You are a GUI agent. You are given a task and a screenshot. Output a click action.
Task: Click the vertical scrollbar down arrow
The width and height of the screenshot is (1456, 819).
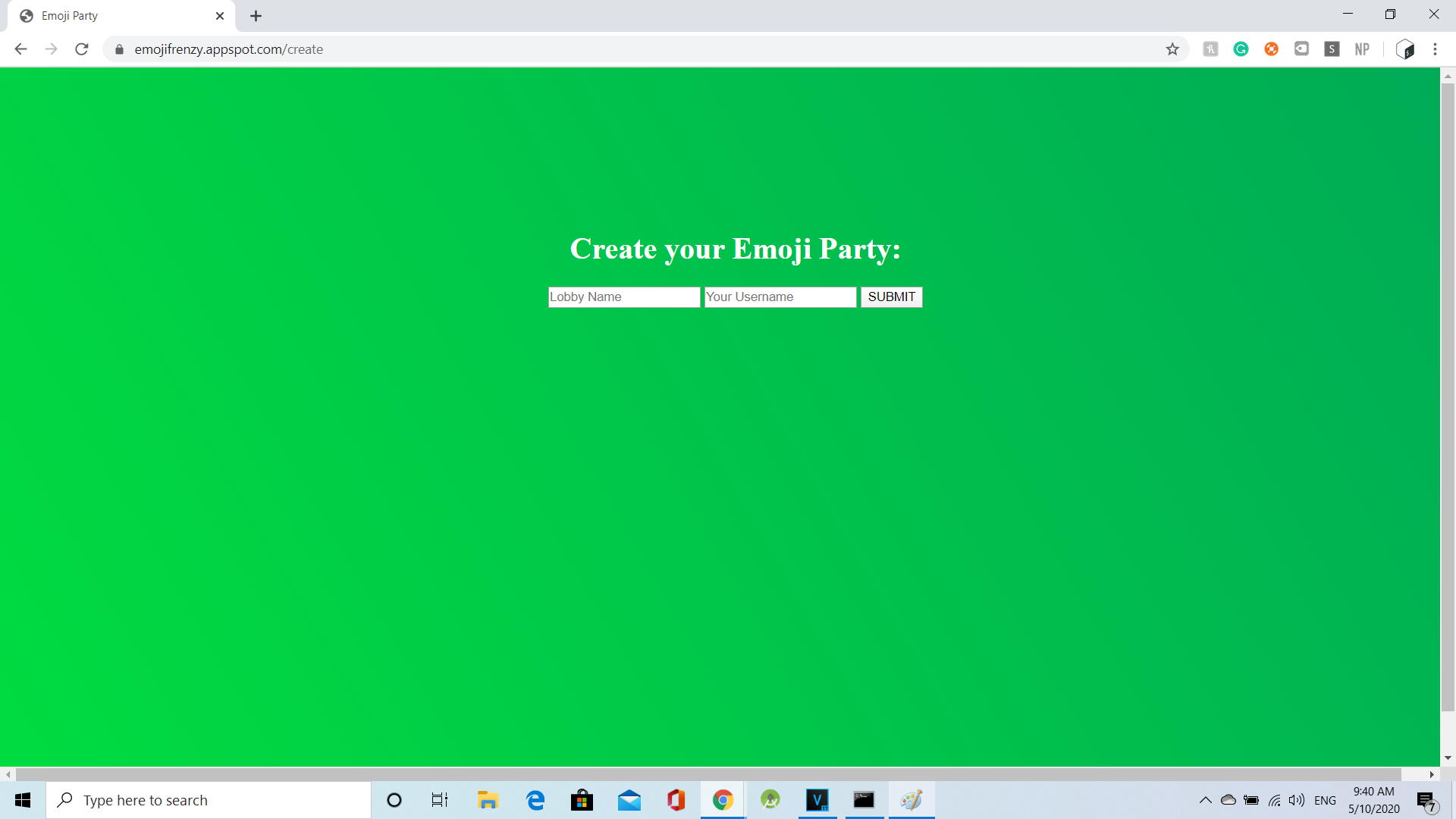coord(1448,758)
